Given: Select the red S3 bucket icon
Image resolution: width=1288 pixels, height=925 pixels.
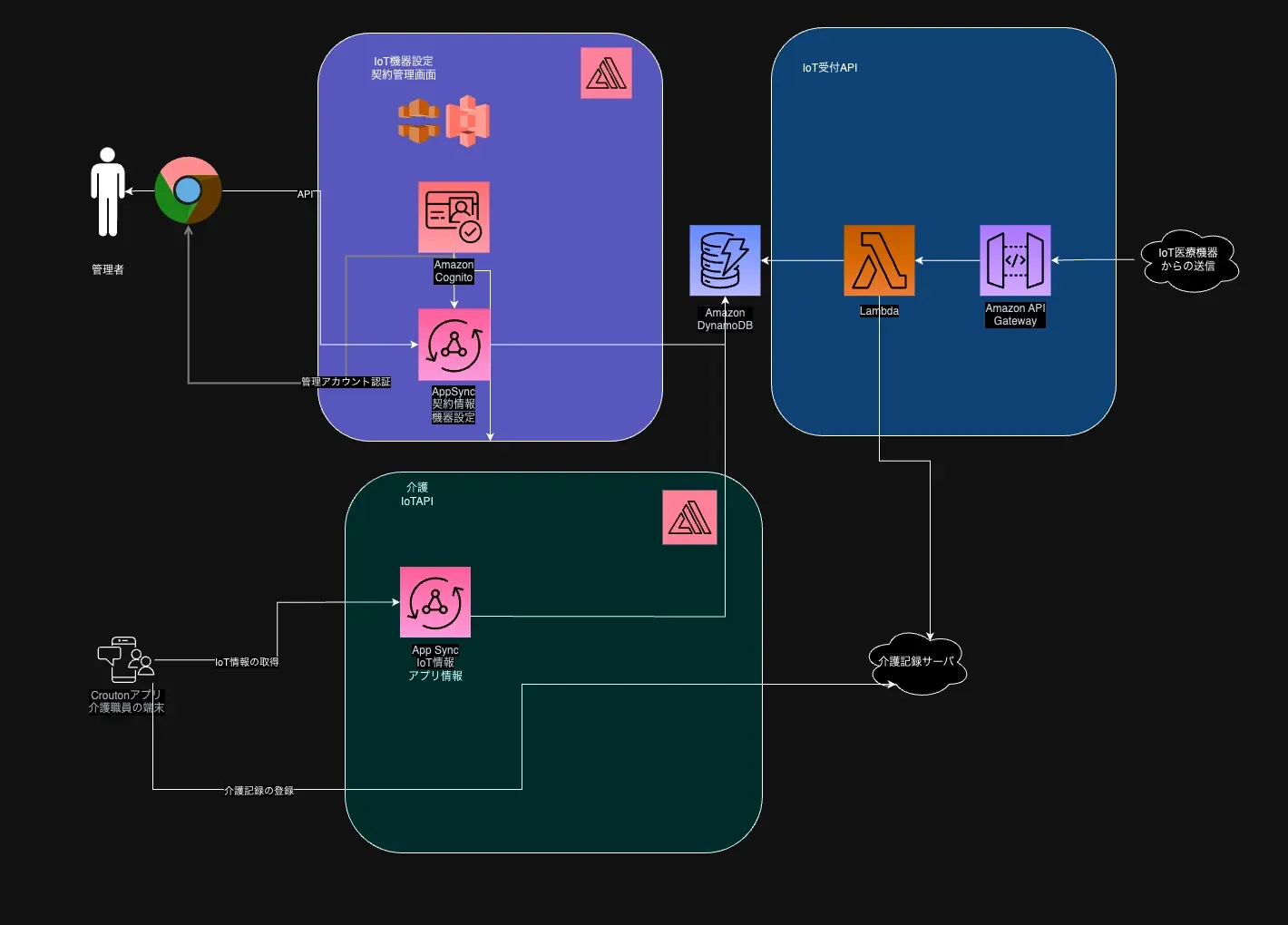Looking at the screenshot, I should point(467,121).
